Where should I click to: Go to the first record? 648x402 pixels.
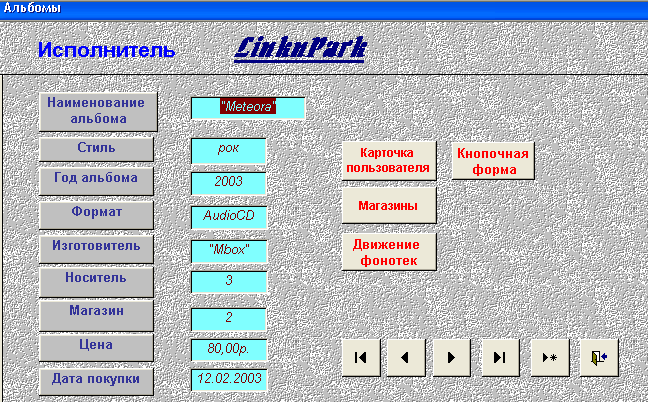pos(361,357)
